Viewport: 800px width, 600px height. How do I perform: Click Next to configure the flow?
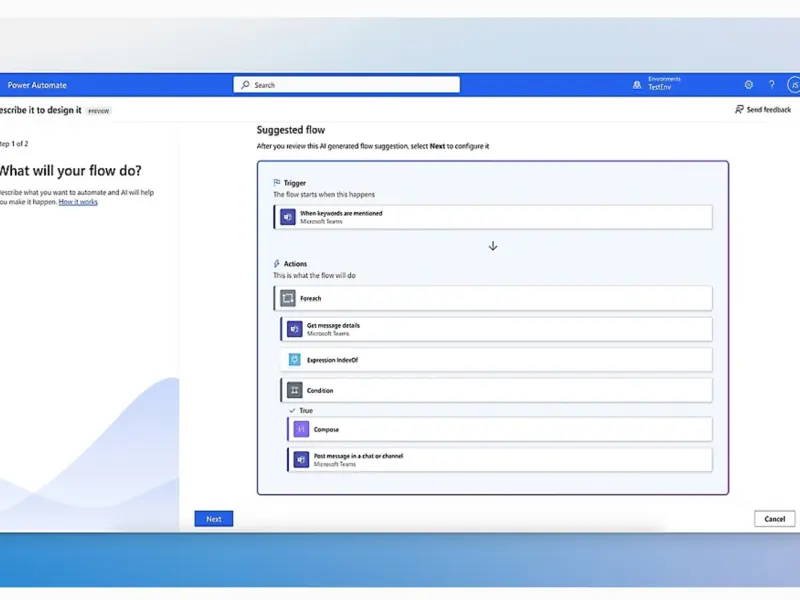pos(214,519)
